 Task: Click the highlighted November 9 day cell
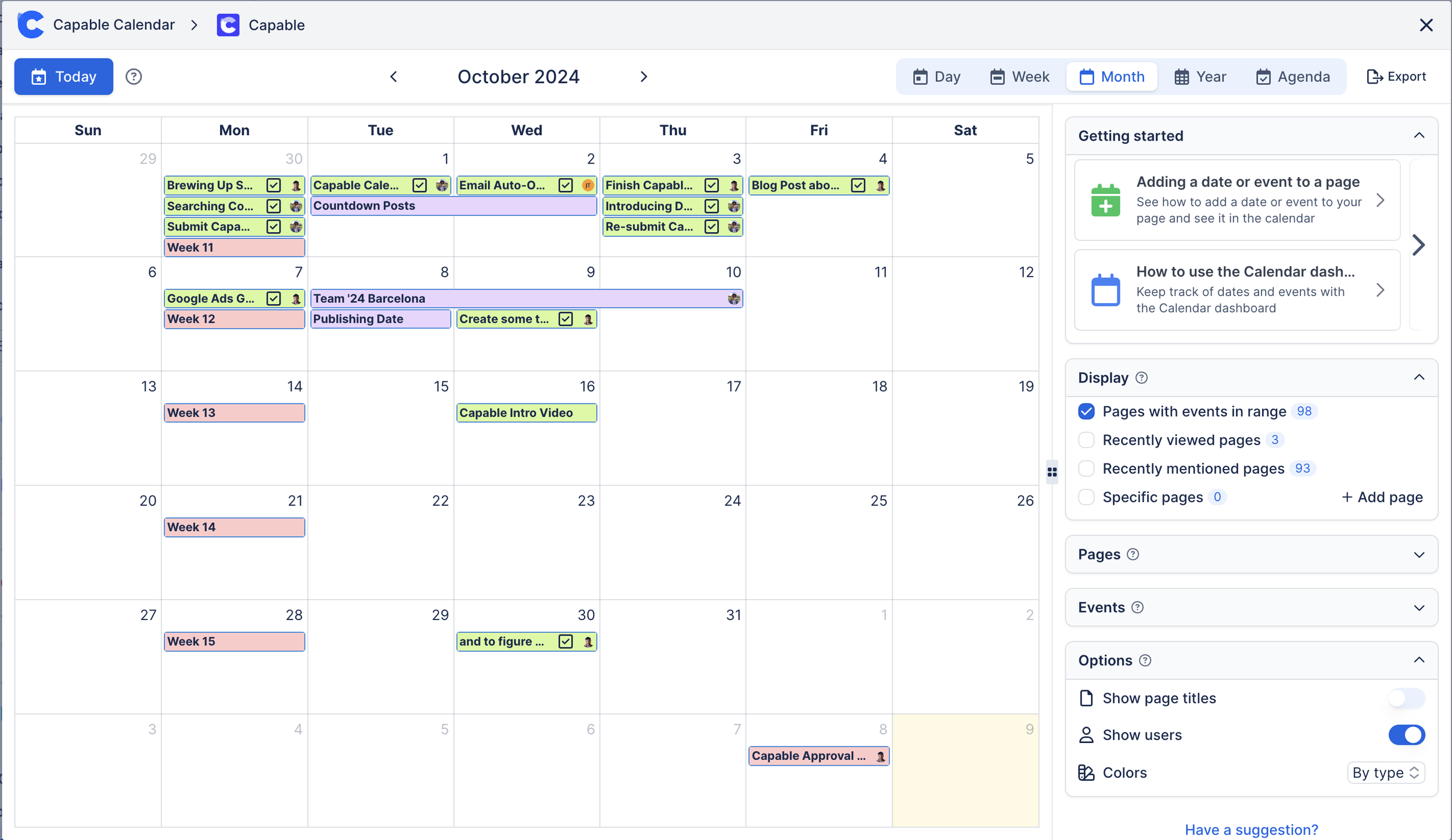[965, 770]
